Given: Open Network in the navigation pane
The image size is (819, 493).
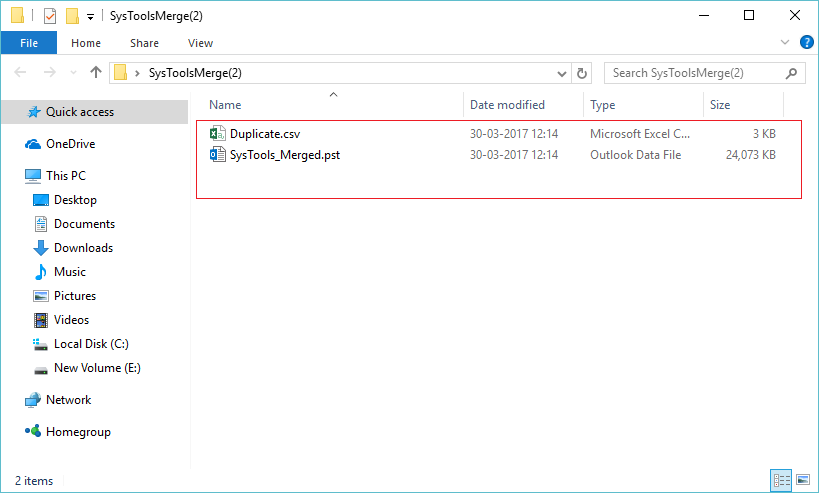Looking at the screenshot, I should point(68,400).
